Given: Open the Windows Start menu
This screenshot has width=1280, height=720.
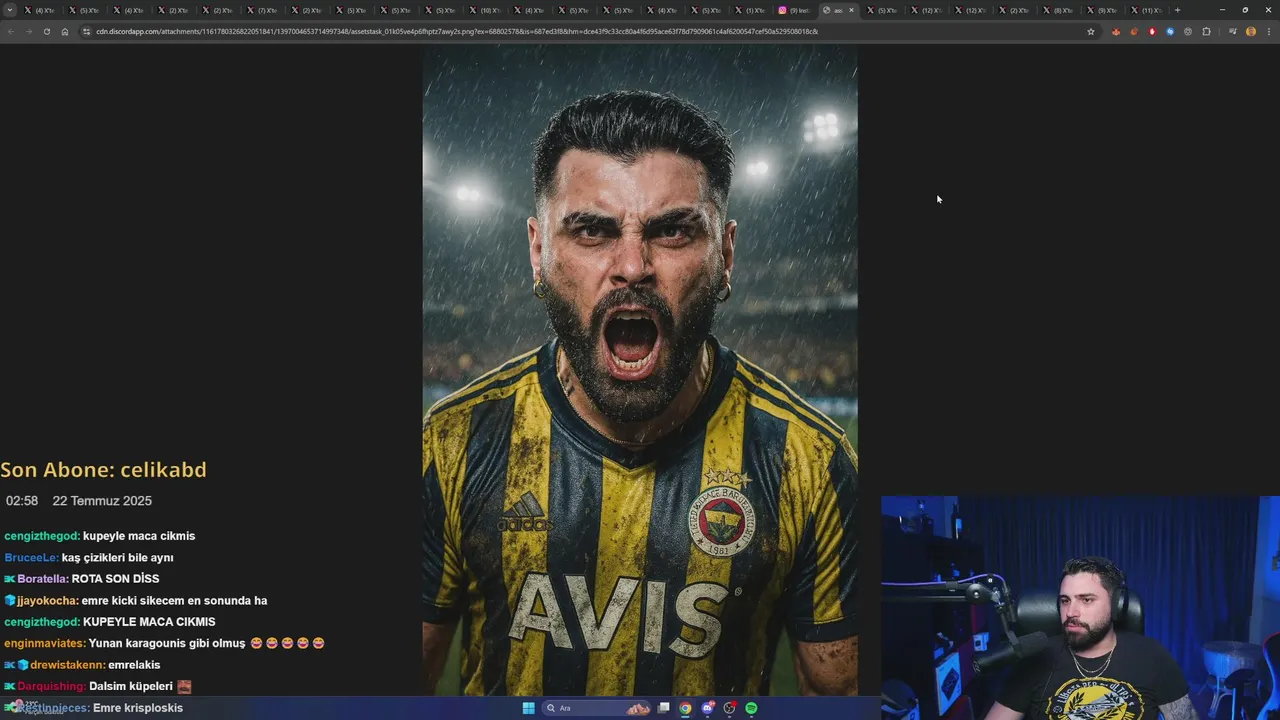Looking at the screenshot, I should click(528, 708).
